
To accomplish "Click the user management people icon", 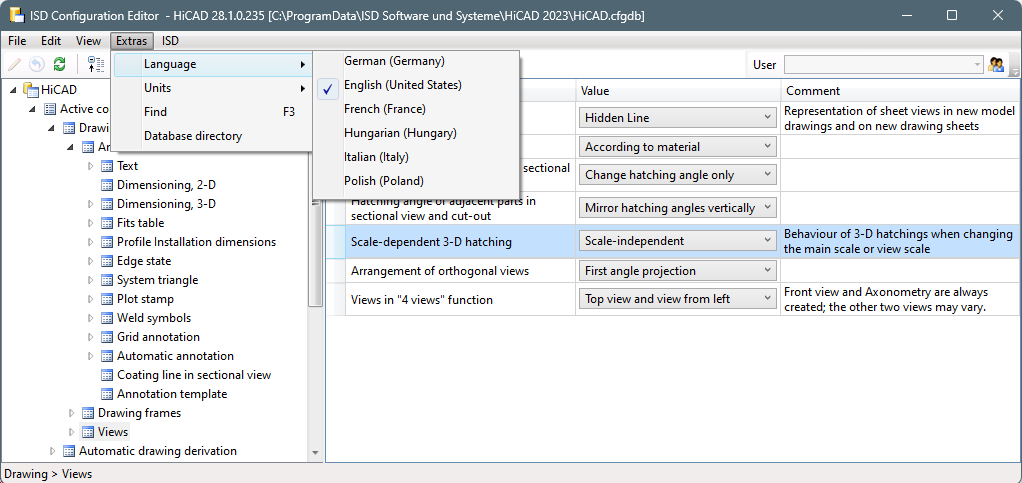I will [996, 64].
